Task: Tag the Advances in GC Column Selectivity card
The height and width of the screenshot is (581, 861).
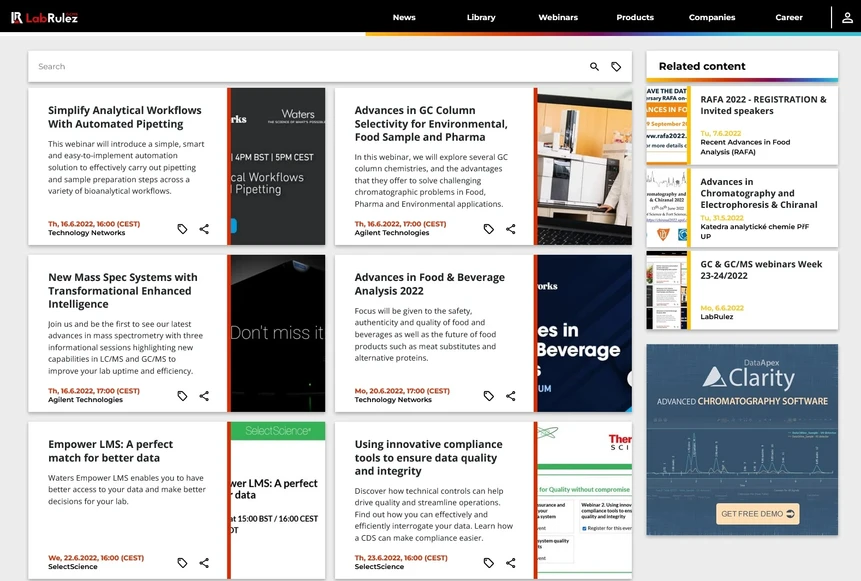Action: (x=489, y=229)
